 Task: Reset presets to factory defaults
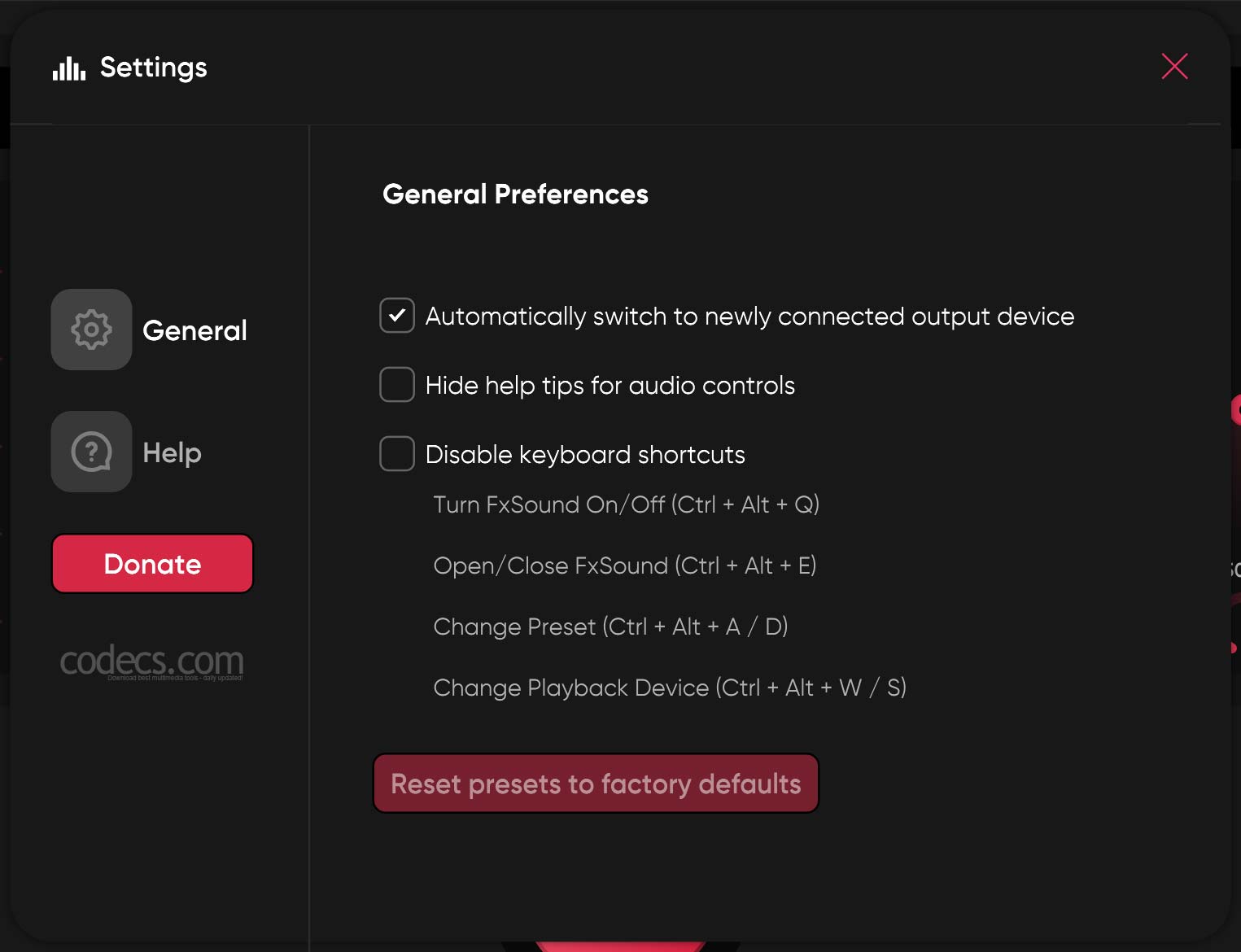click(596, 784)
